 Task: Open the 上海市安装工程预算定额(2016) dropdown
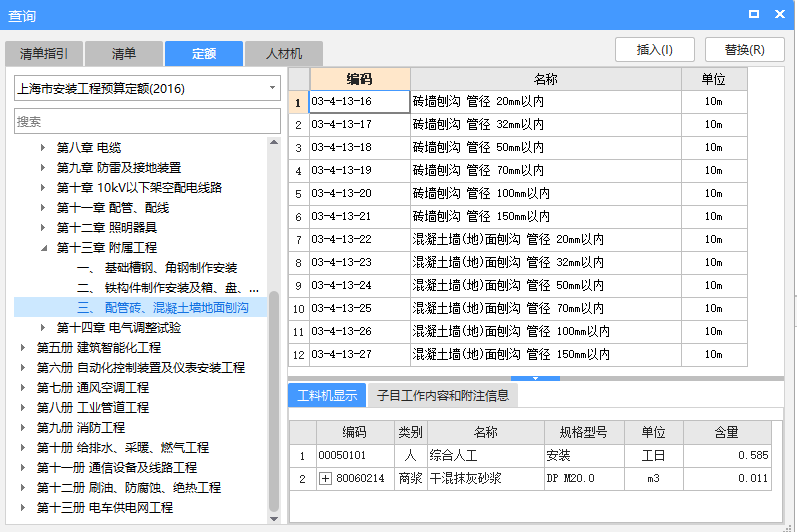[x=272, y=88]
